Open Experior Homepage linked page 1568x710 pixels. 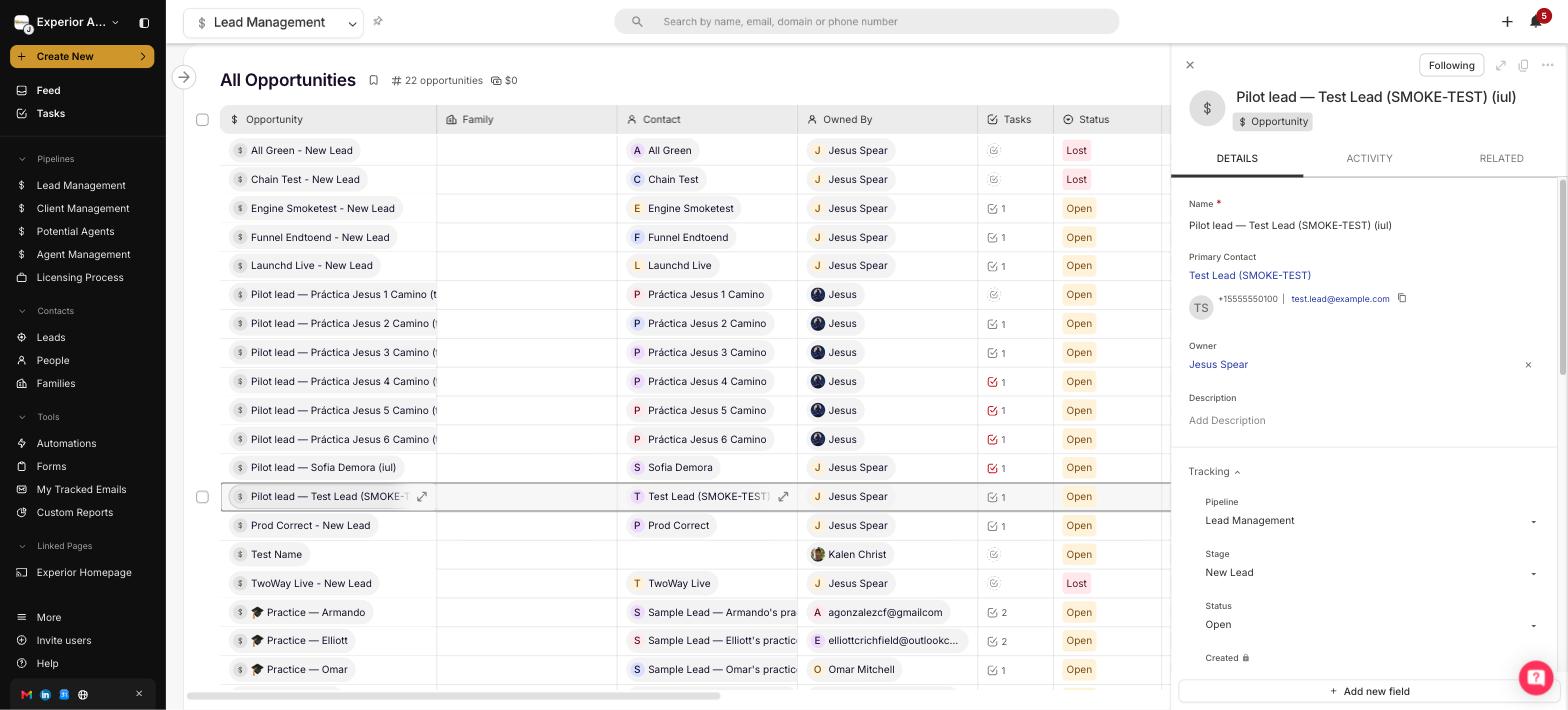pos(84,573)
